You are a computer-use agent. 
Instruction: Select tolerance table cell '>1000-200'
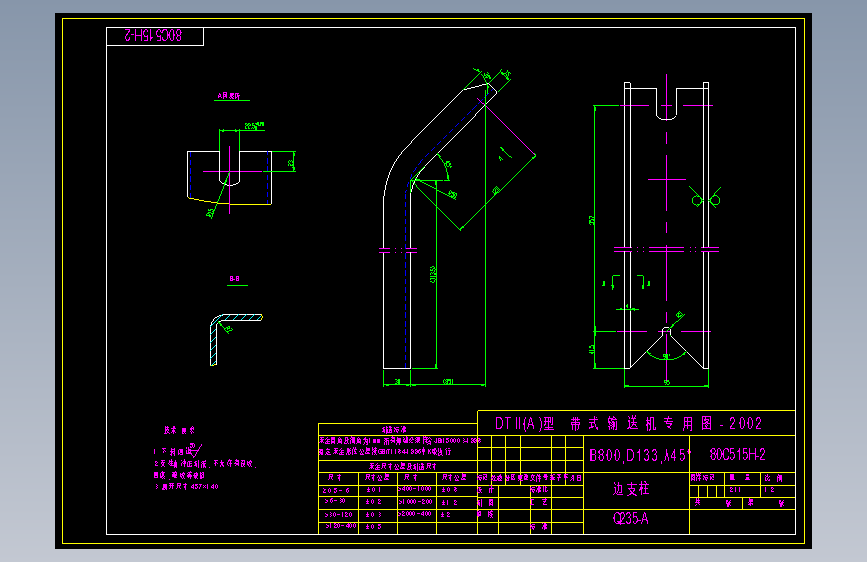coord(415,502)
